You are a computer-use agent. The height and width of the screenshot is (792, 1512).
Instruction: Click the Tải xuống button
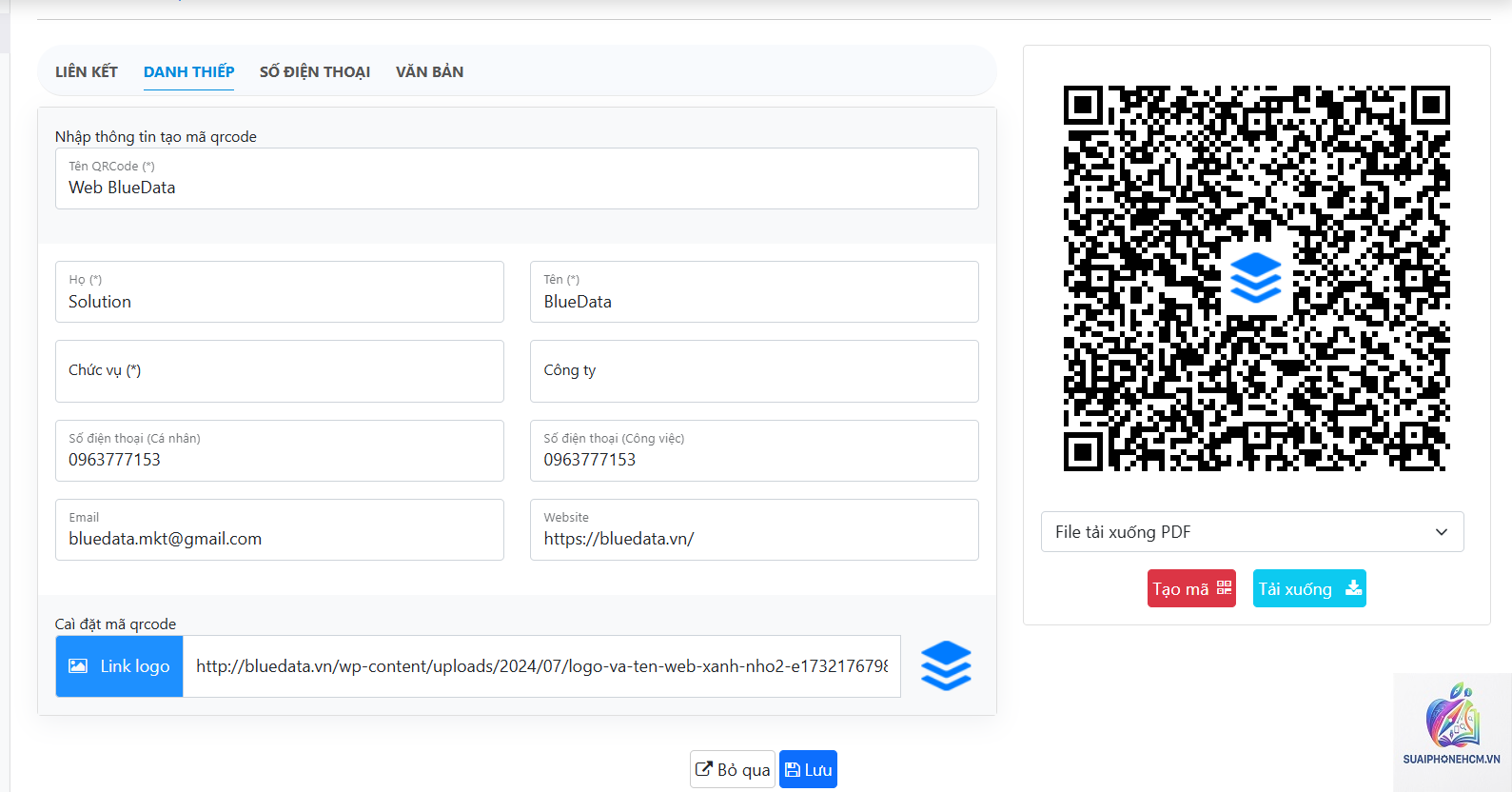pyautogui.click(x=1309, y=588)
